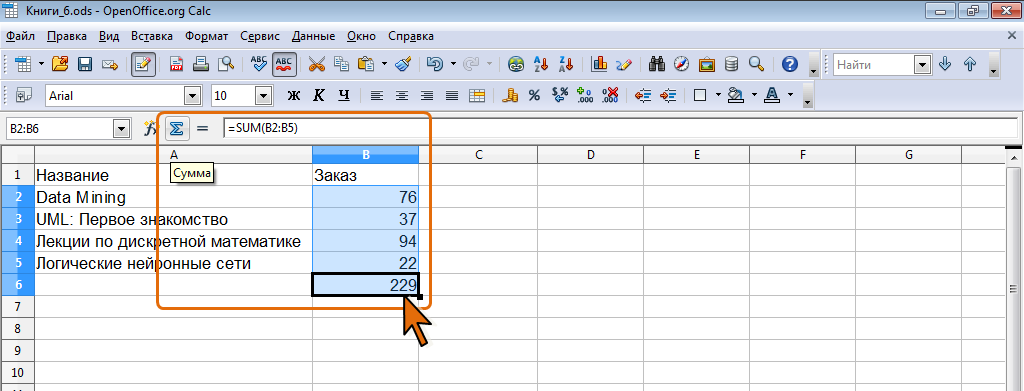Expand the Paste options dropdown arrow
This screenshot has height=391, width=1024.
384,64
